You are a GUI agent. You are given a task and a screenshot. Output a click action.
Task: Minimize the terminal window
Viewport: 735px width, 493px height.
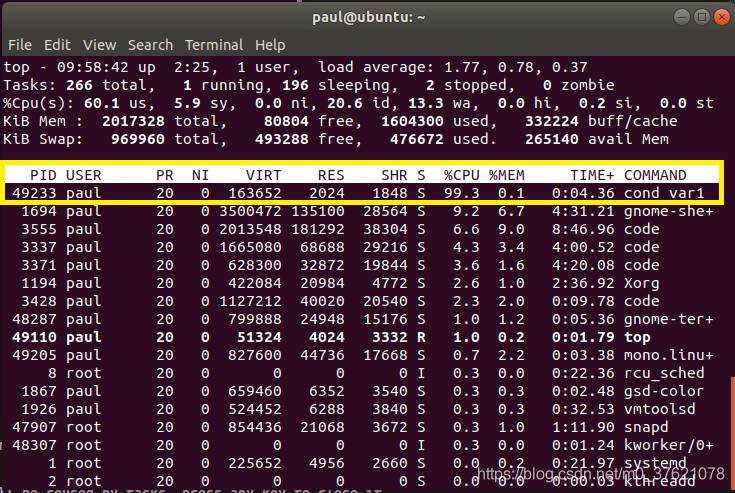coord(682,17)
